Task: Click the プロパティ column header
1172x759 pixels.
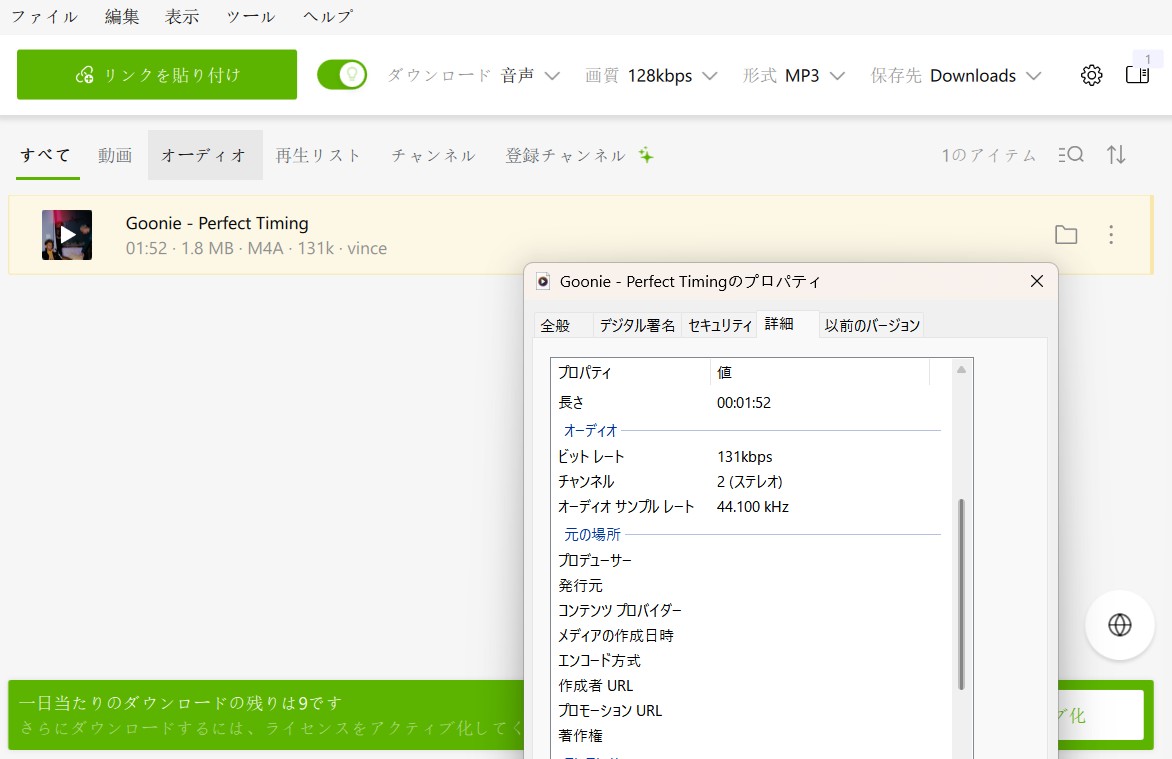Action: (630, 372)
